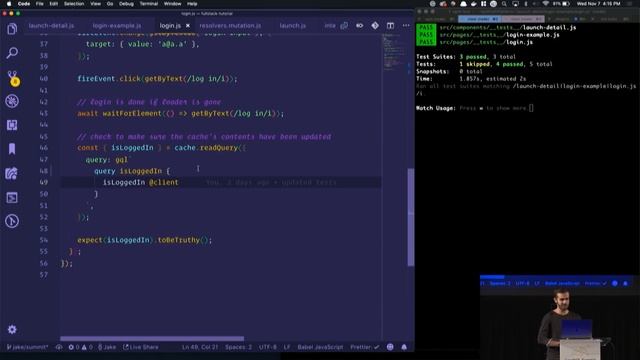Open Source Control with pending badge
The image size is (640, 360).
pyautogui.click(x=13, y=78)
